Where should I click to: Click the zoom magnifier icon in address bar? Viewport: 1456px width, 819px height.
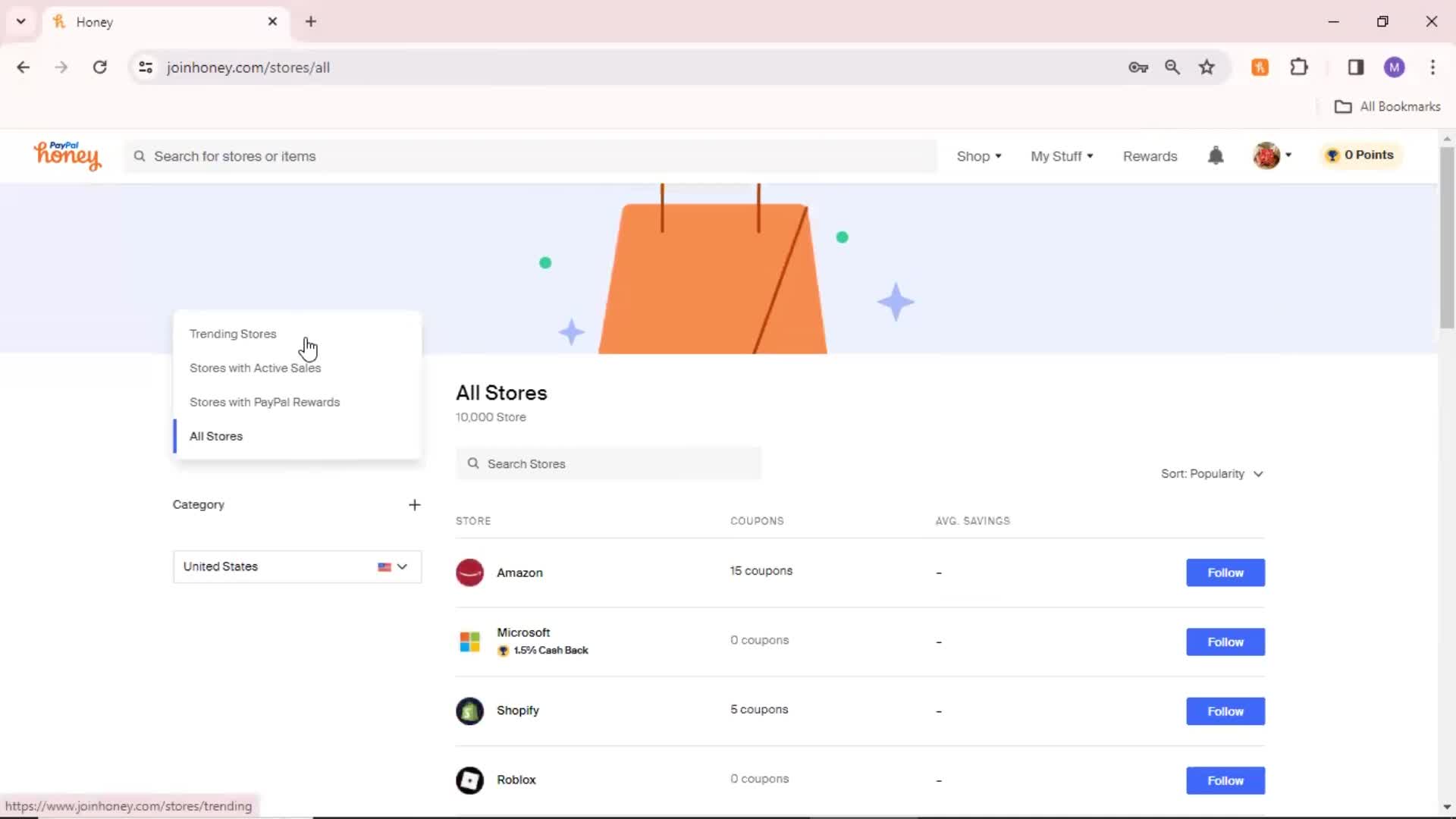pos(1172,67)
